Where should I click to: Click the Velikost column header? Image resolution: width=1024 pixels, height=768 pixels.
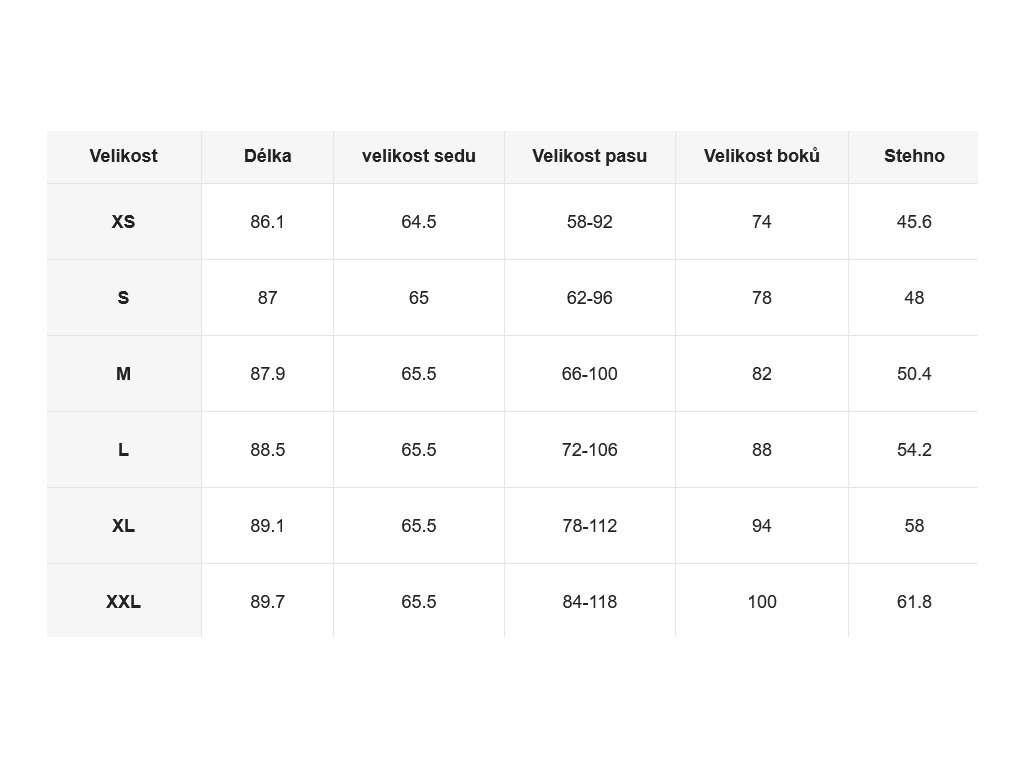123,156
